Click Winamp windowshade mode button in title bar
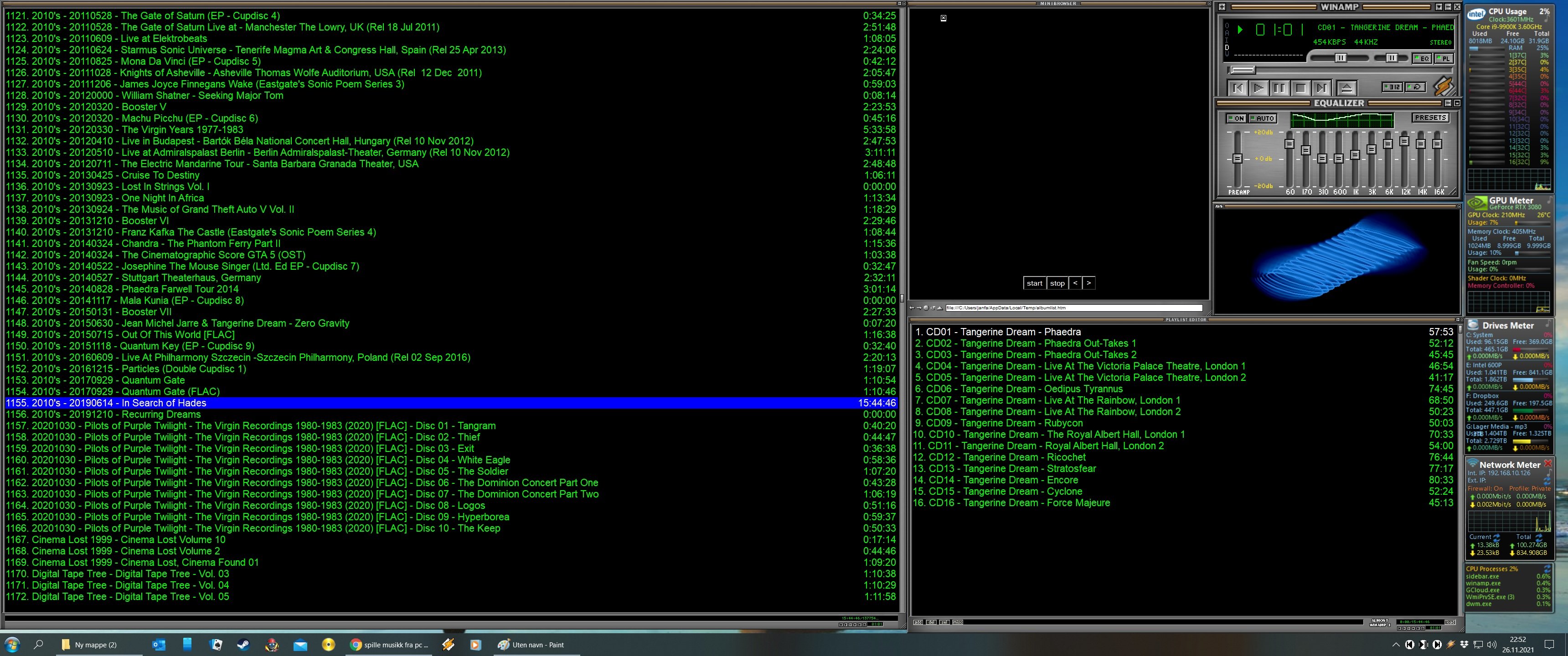The width and height of the screenshot is (1568, 656). pyautogui.click(x=1448, y=7)
